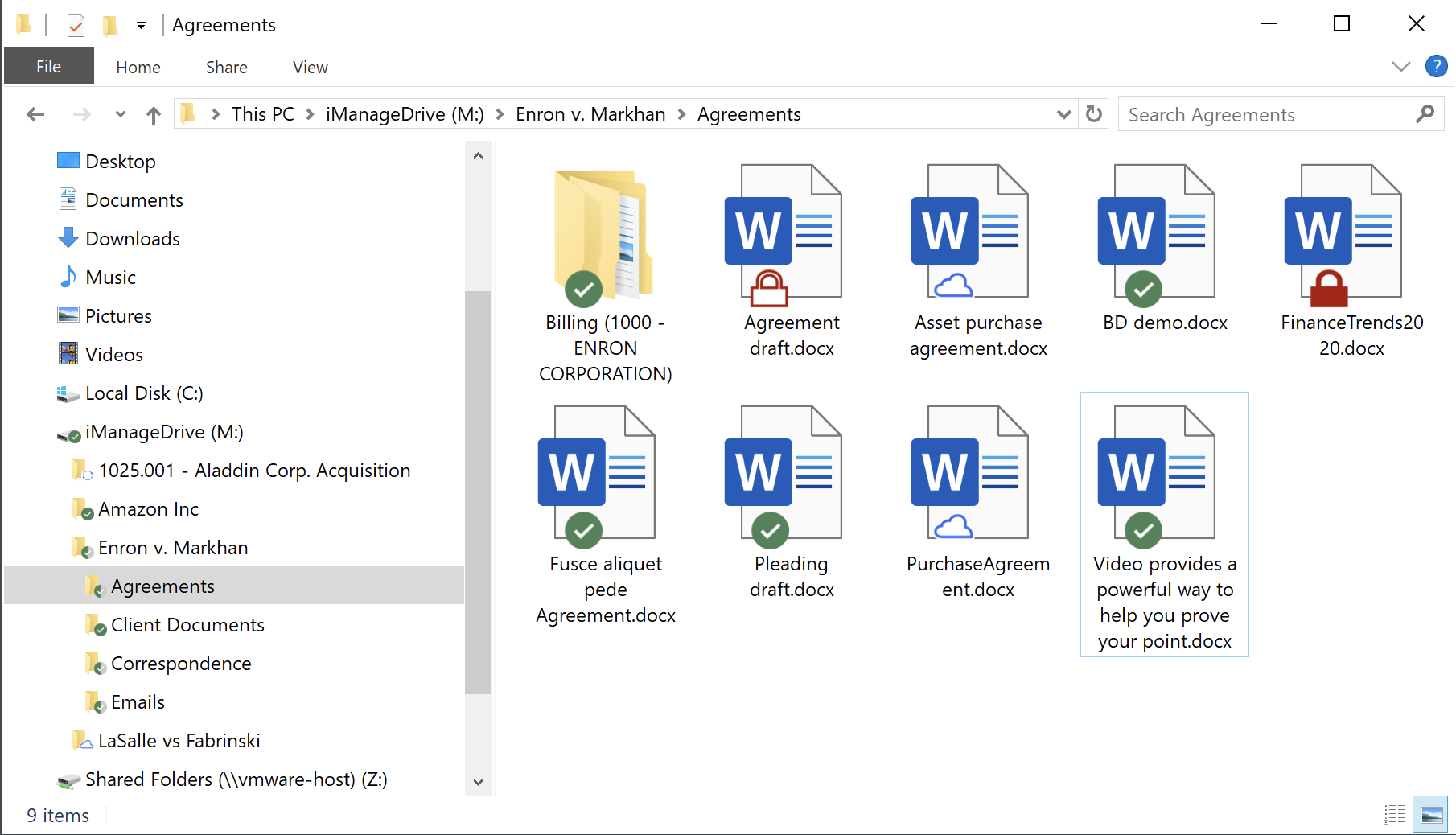Click Enron v. Markhan breadcrumb
The width and height of the screenshot is (1456, 835).
click(x=590, y=114)
